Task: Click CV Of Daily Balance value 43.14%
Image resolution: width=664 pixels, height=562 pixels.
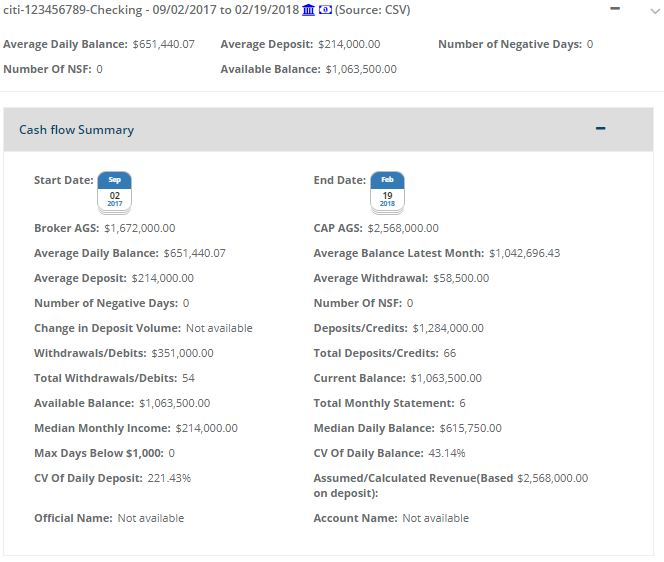Action: point(447,453)
